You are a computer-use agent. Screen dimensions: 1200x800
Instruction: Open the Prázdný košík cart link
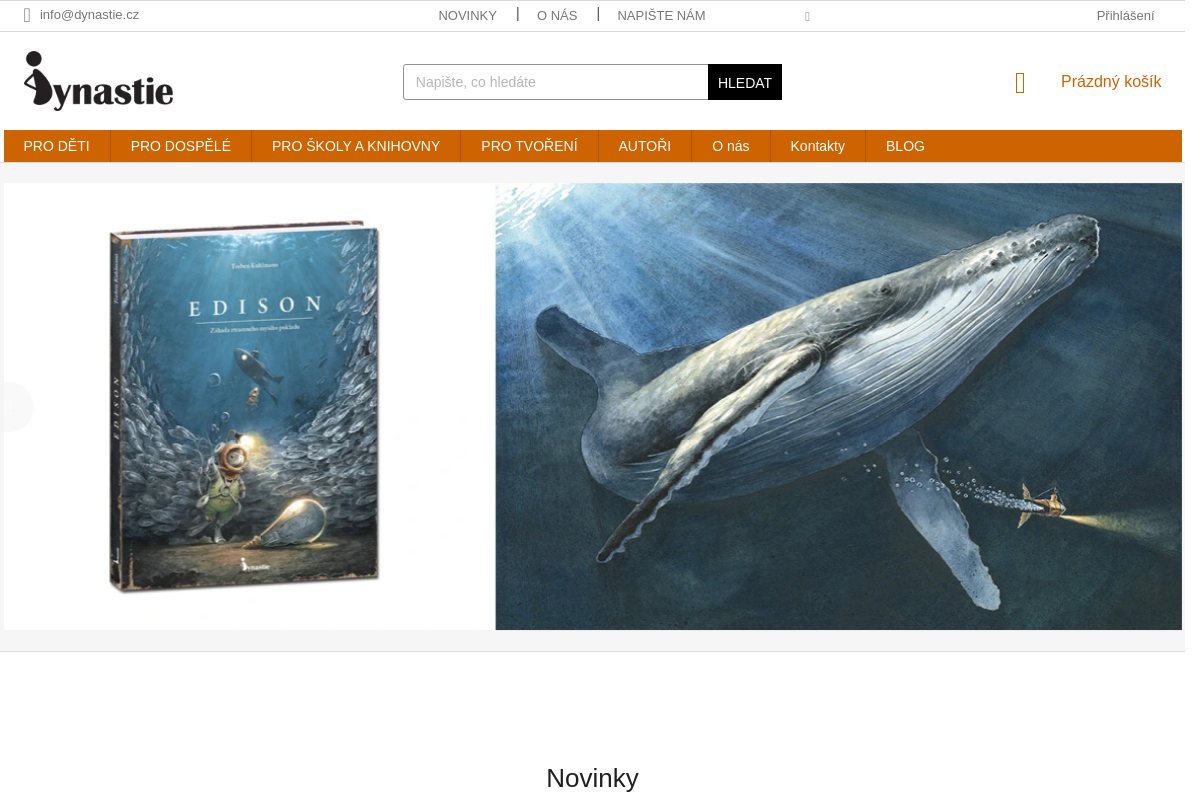point(1111,82)
